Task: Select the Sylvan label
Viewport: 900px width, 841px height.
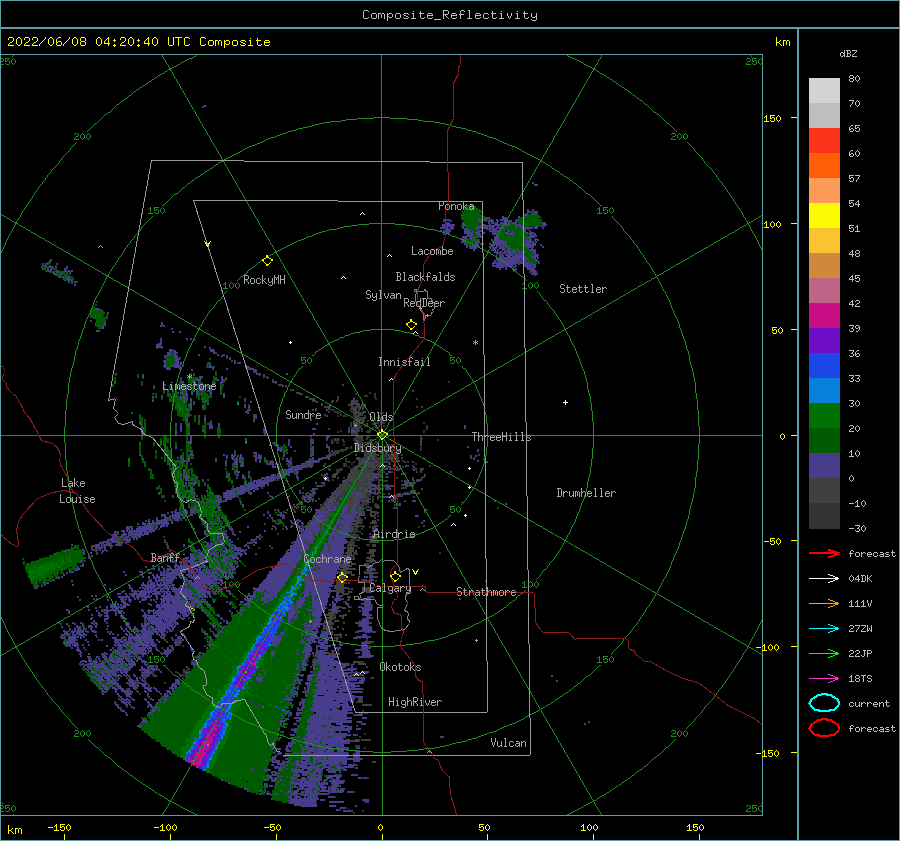Action: (x=383, y=295)
